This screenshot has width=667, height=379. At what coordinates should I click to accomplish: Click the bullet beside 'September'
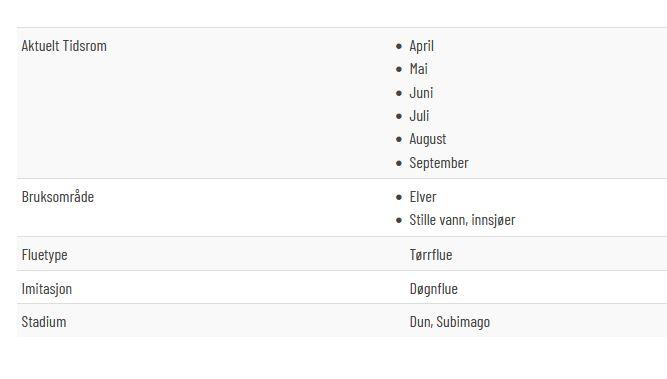(x=399, y=163)
